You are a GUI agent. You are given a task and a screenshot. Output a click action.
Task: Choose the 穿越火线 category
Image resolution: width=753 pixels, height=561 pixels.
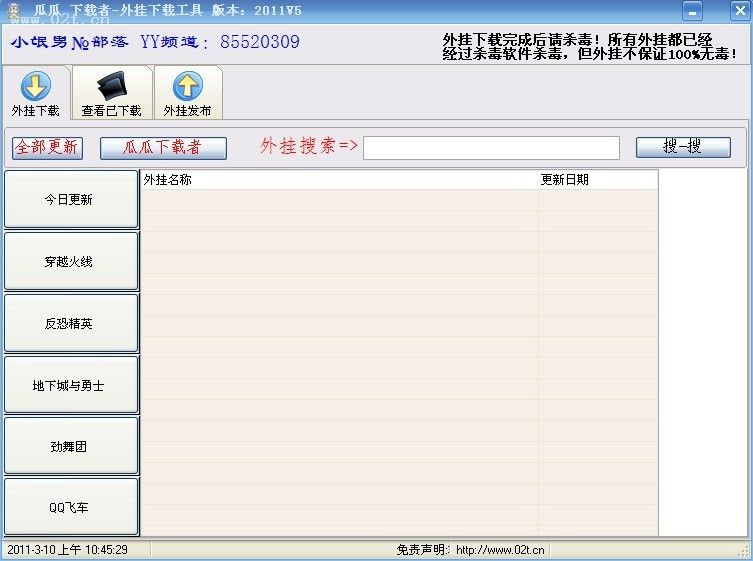click(71, 262)
